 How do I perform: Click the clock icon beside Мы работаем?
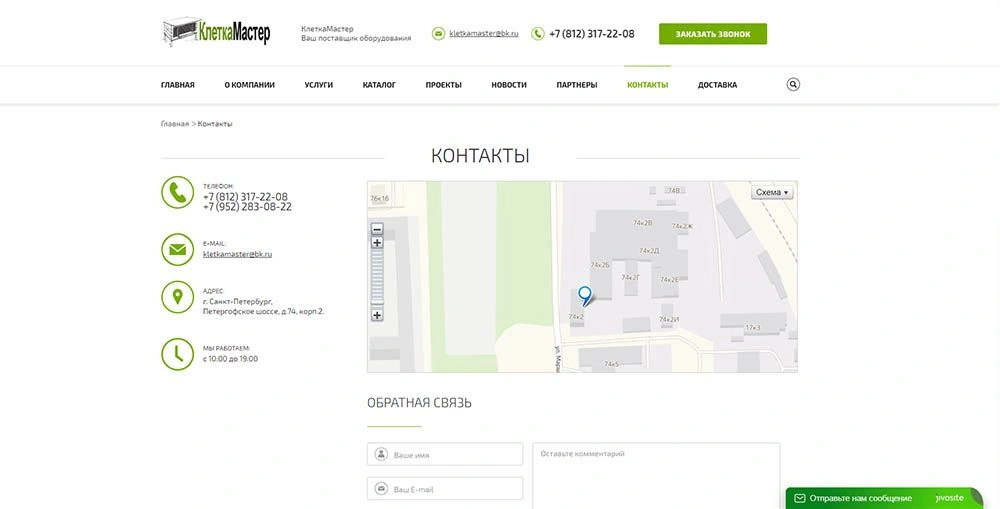pyautogui.click(x=177, y=354)
